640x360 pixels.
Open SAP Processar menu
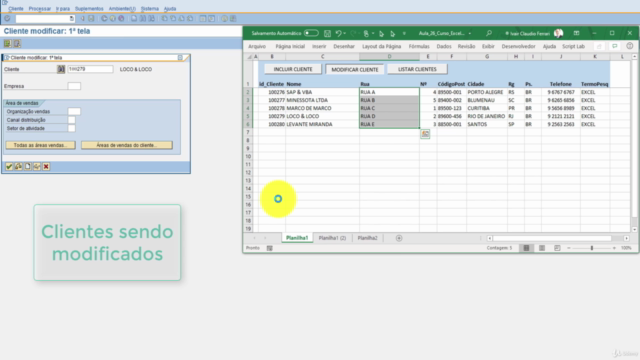40,9
